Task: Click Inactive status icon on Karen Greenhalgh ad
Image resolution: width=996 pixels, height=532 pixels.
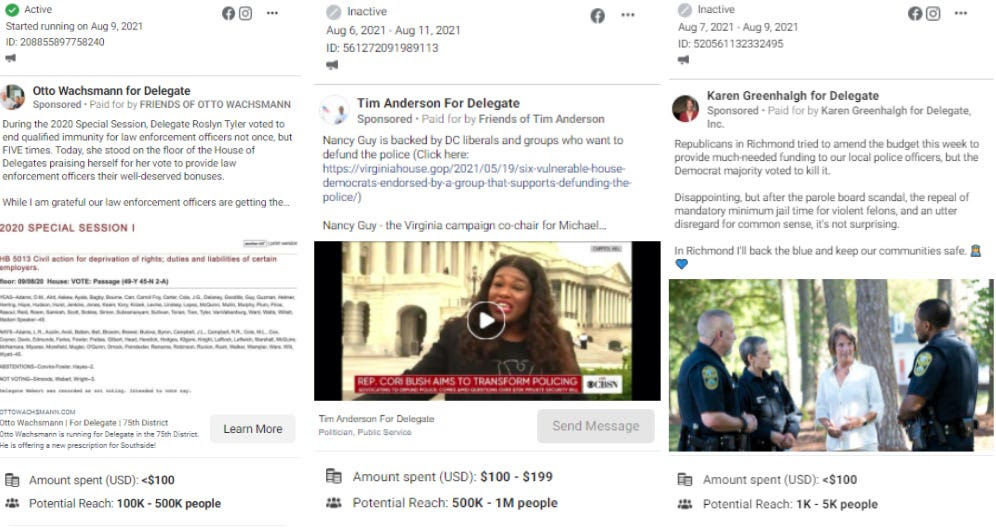Action: pos(685,10)
